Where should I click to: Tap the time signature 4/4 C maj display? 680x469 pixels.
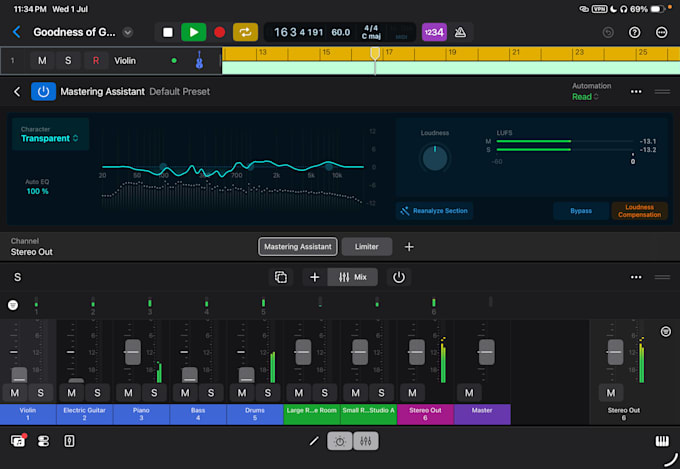coord(371,32)
